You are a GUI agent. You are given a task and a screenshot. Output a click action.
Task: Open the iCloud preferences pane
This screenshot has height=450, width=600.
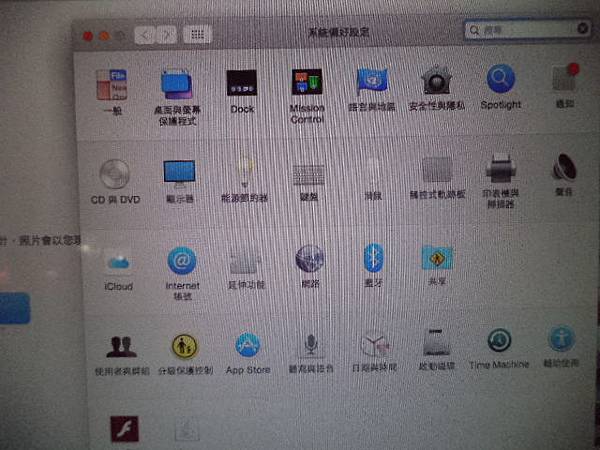119,262
